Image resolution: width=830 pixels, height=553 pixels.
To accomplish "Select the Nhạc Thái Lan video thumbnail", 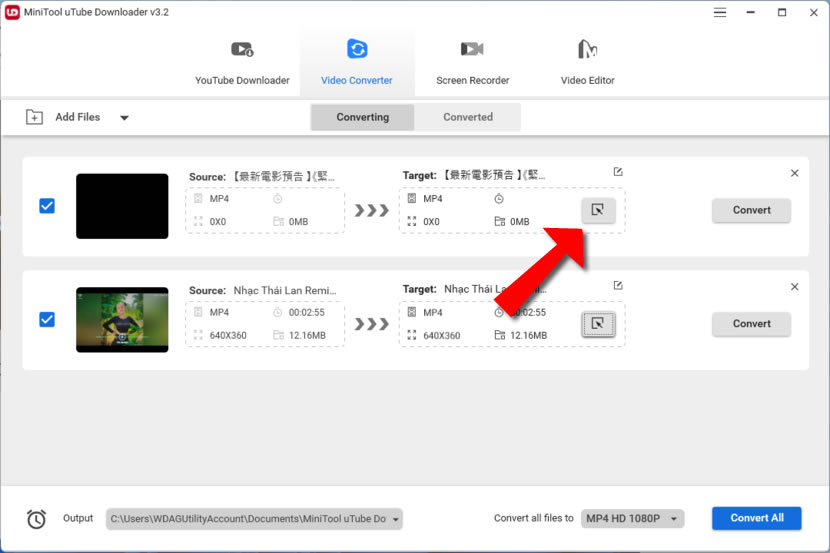I will click(122, 320).
